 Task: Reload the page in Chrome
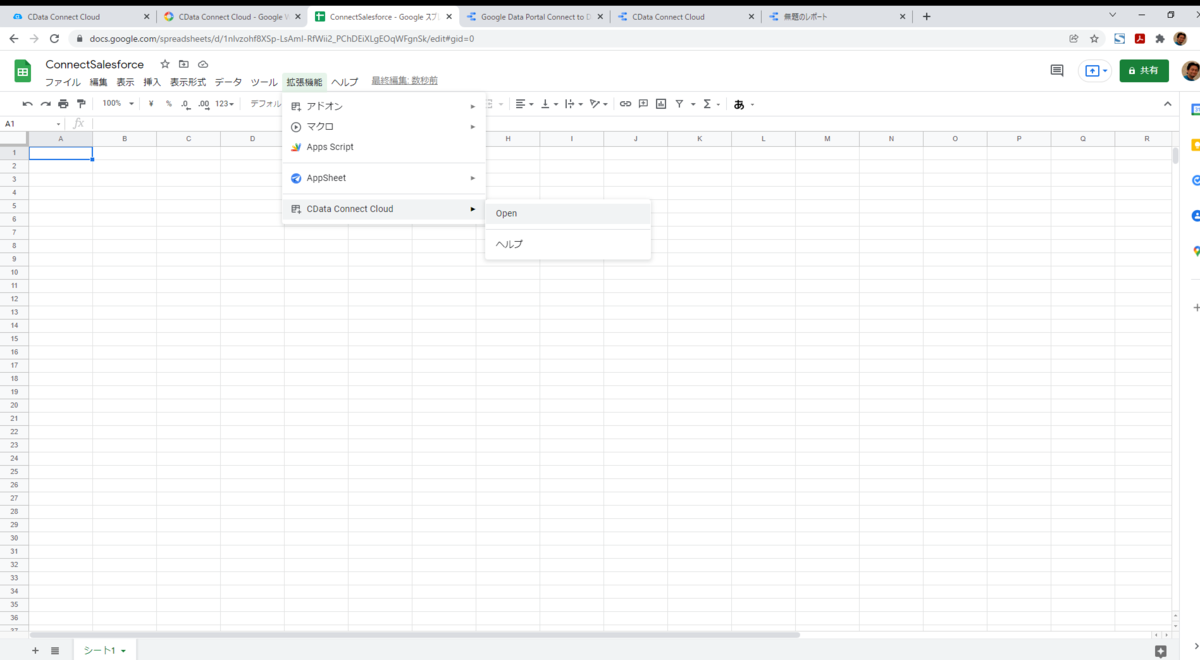pyautogui.click(x=54, y=39)
